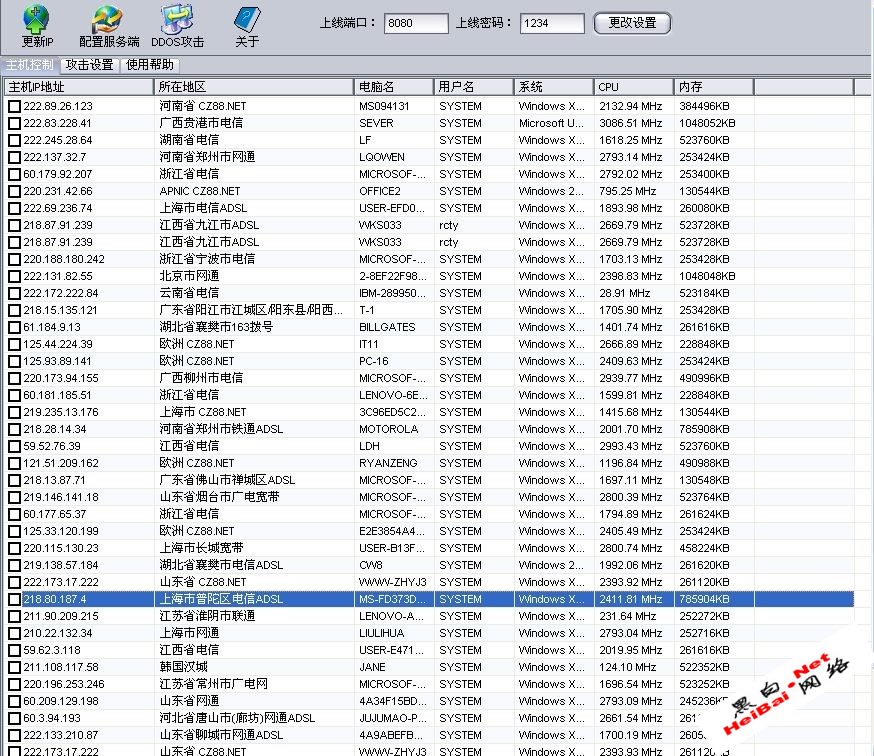Open the 使用帮助 tab
Image resolution: width=874 pixels, height=756 pixels.
[x=149, y=65]
